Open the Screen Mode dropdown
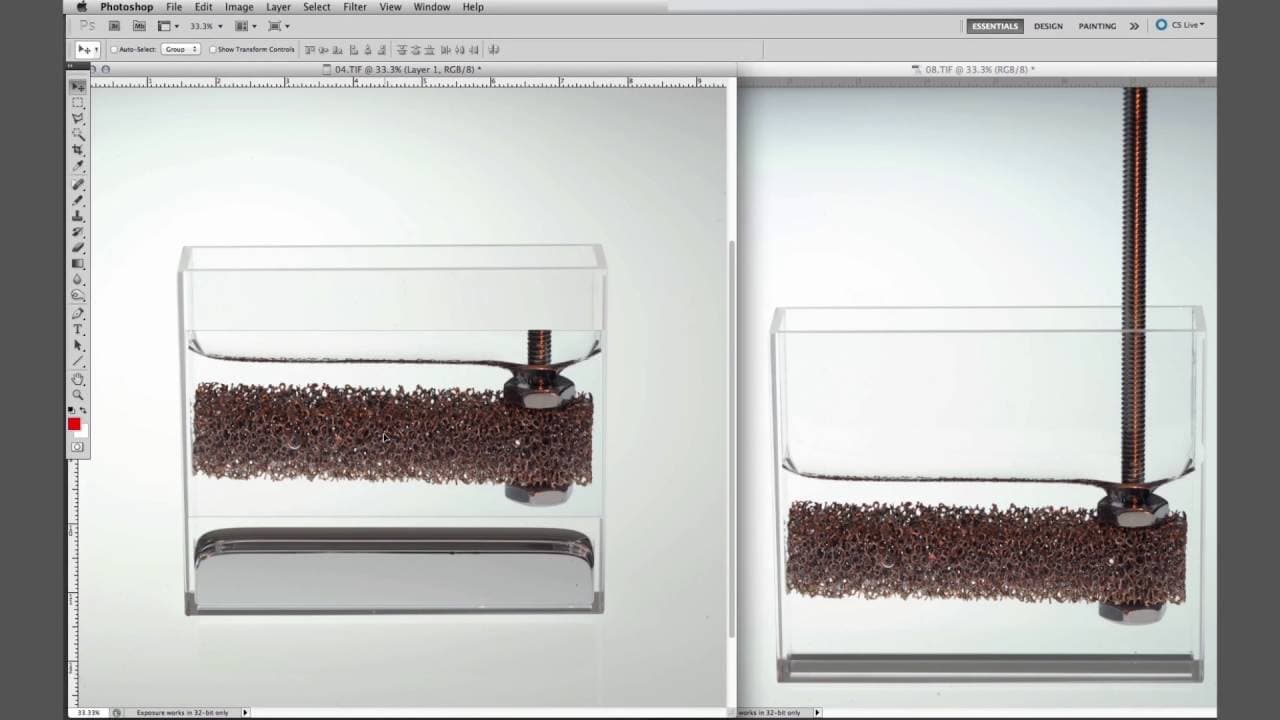This screenshot has height=720, width=1280. pos(279,26)
